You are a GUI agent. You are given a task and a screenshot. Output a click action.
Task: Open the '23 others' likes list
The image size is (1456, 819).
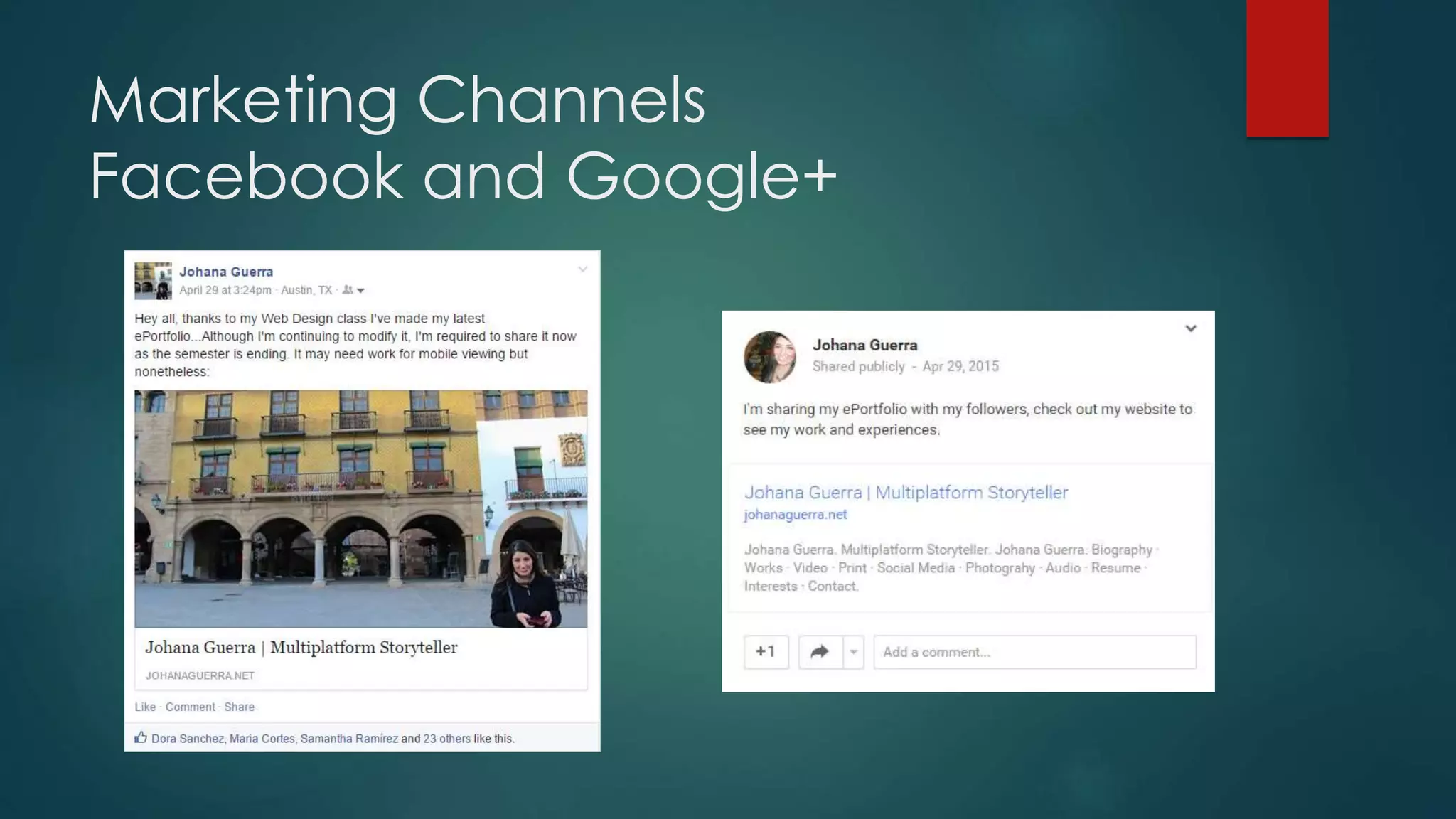pos(446,739)
